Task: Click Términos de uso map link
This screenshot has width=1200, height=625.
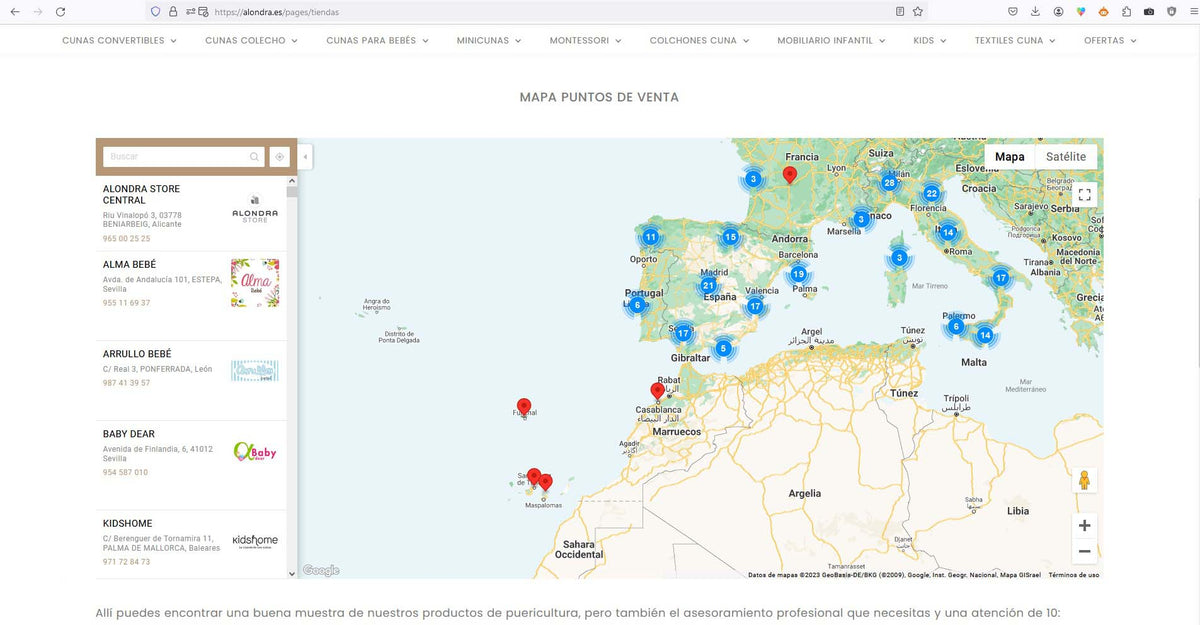Action: pyautogui.click(x=1074, y=575)
